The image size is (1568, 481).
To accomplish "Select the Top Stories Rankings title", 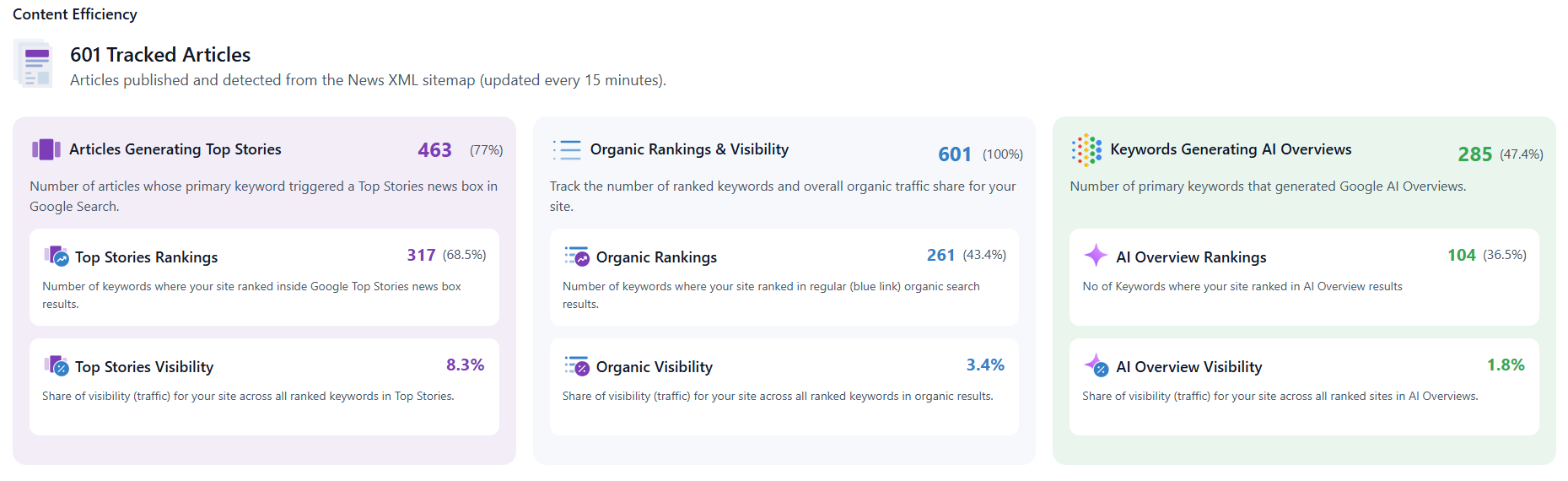I will [x=146, y=257].
